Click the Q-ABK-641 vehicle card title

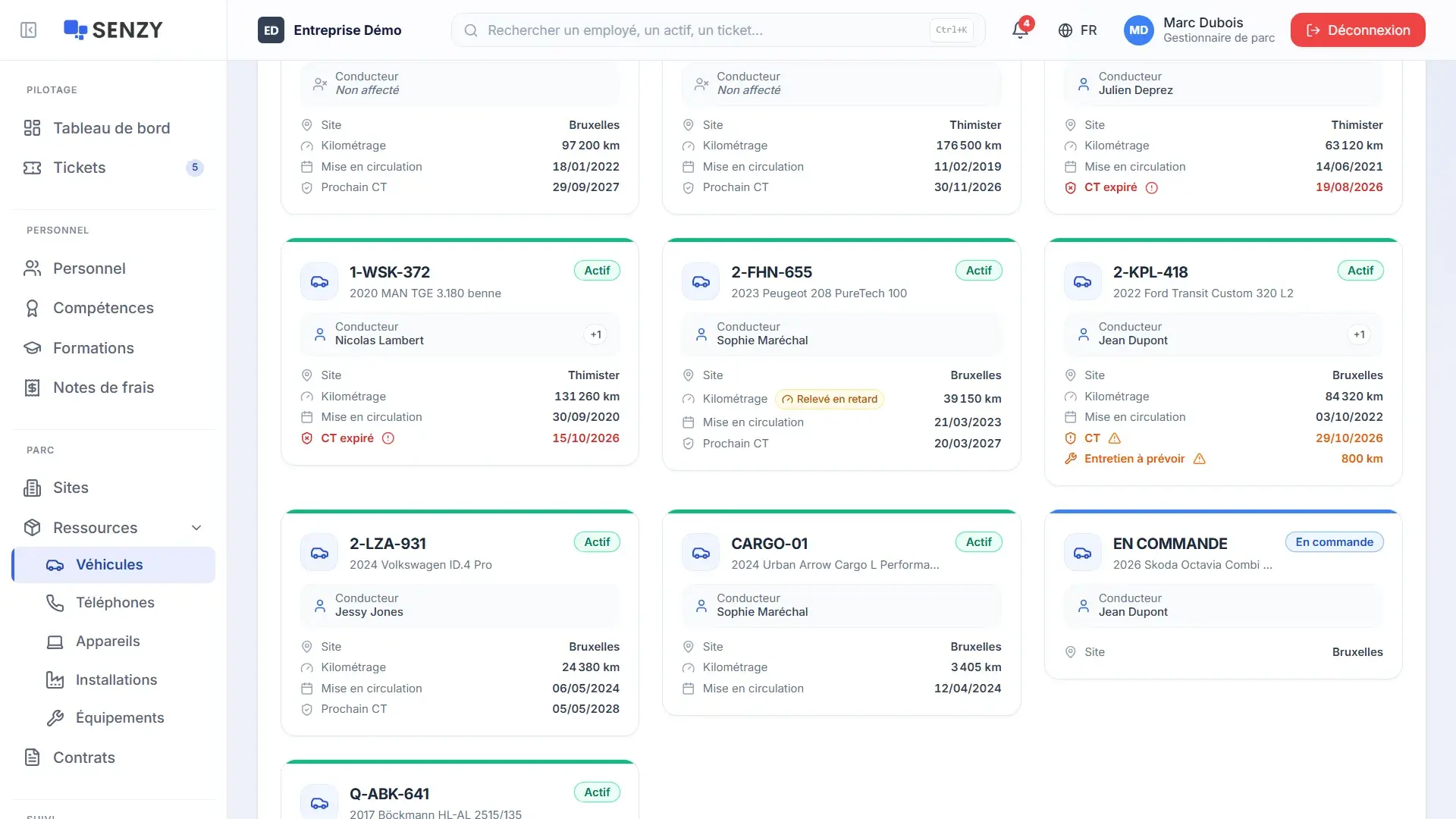coord(389,794)
